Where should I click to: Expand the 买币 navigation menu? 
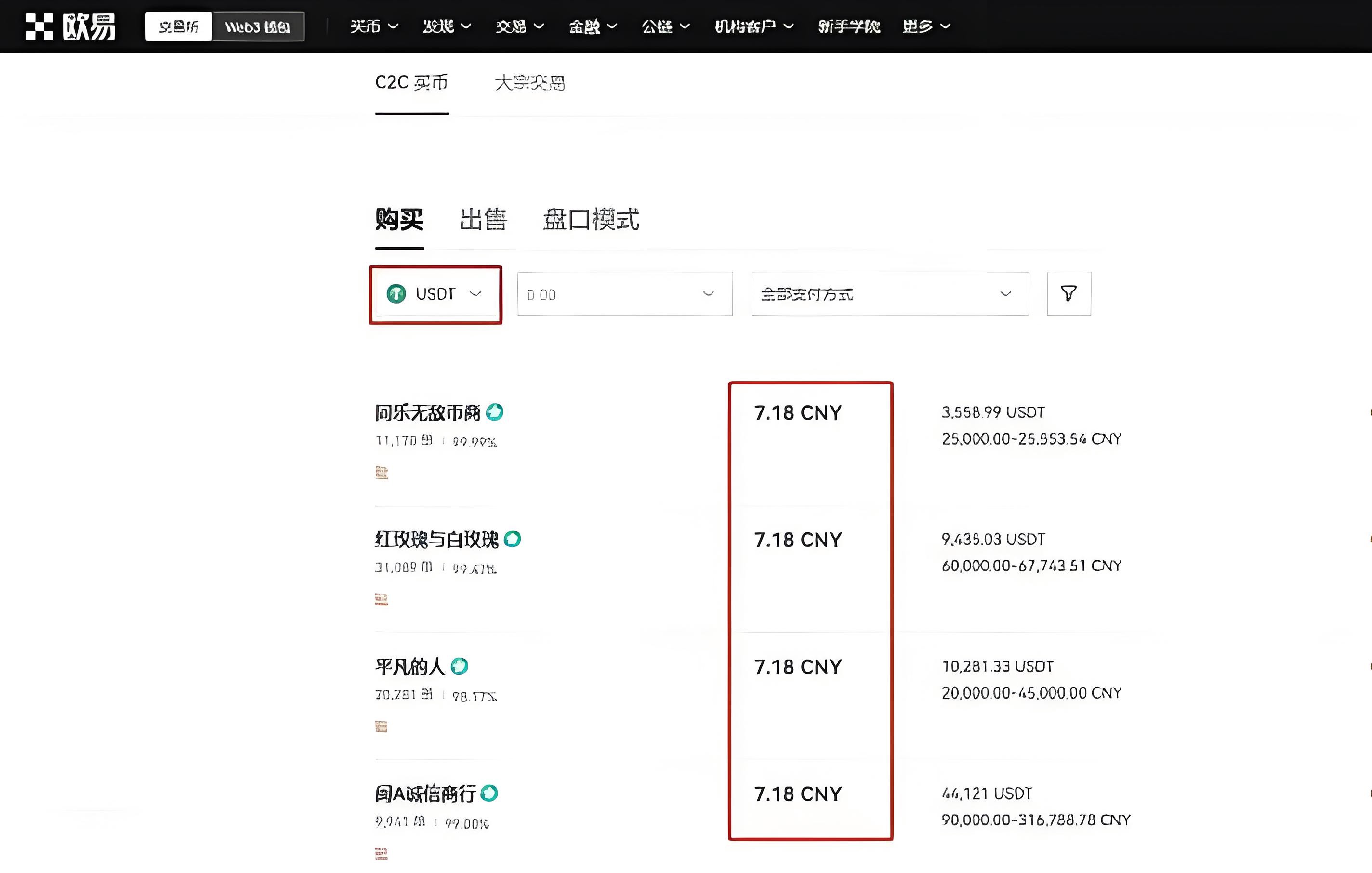click(x=374, y=26)
